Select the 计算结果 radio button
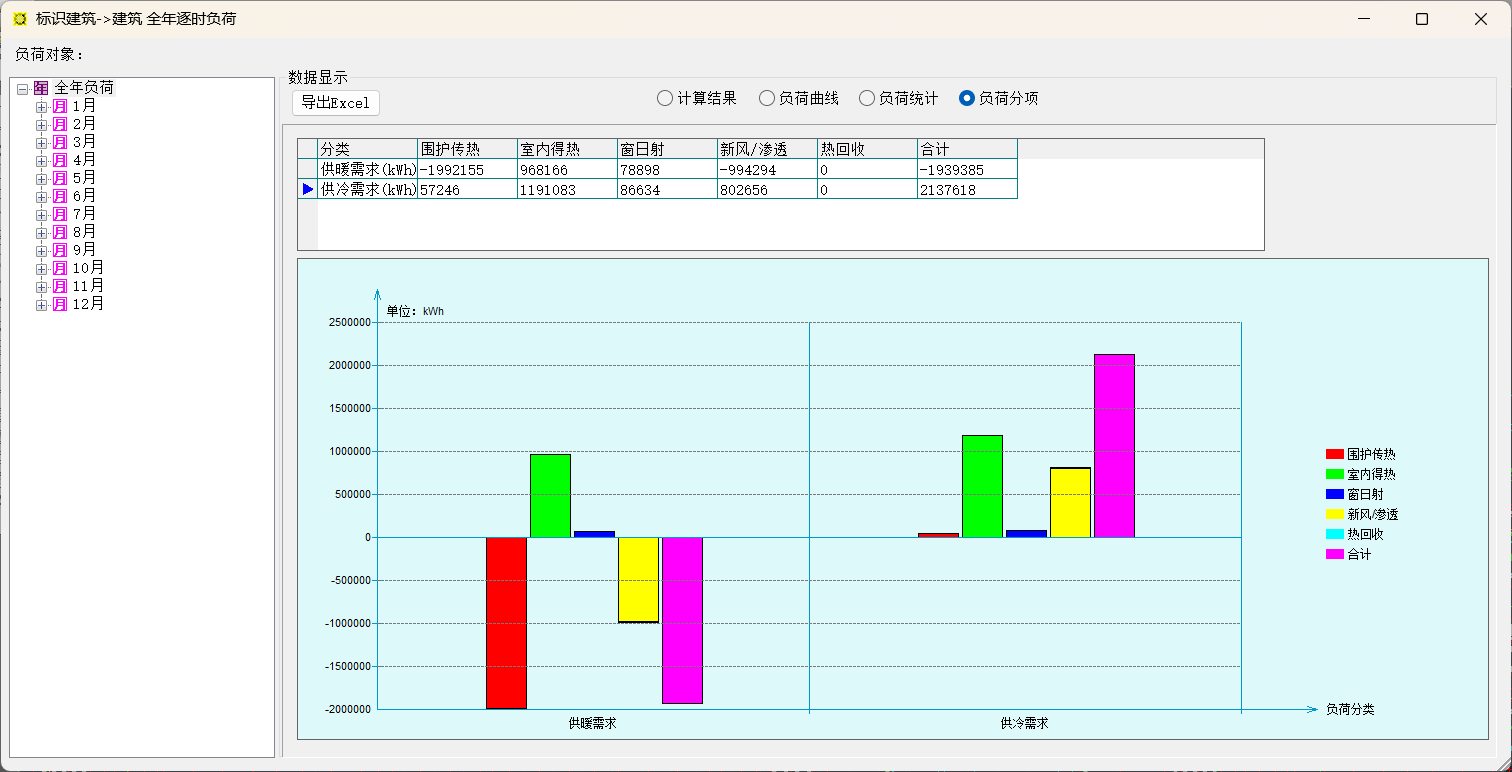1512x772 pixels. coord(665,98)
